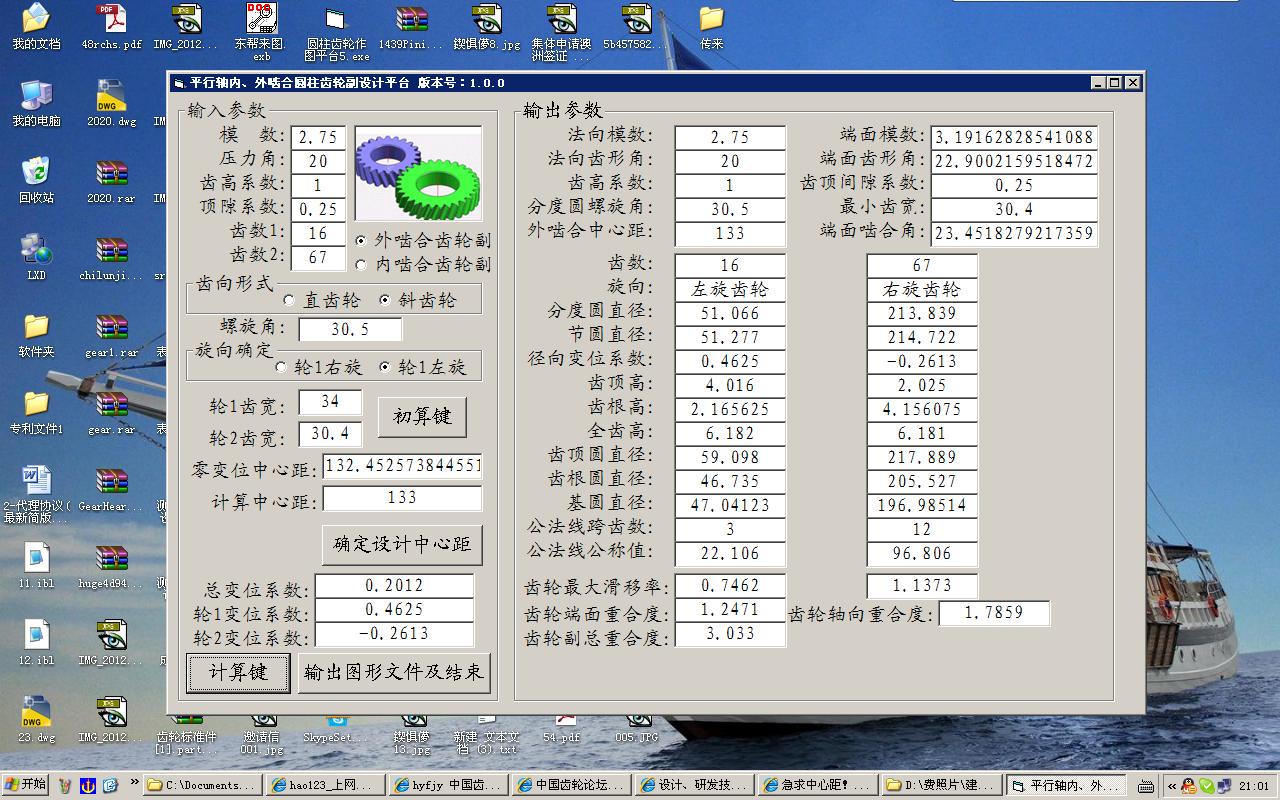The image size is (1280, 800).
Task: Open the 23.dwg desktop file
Action: [x=36, y=720]
